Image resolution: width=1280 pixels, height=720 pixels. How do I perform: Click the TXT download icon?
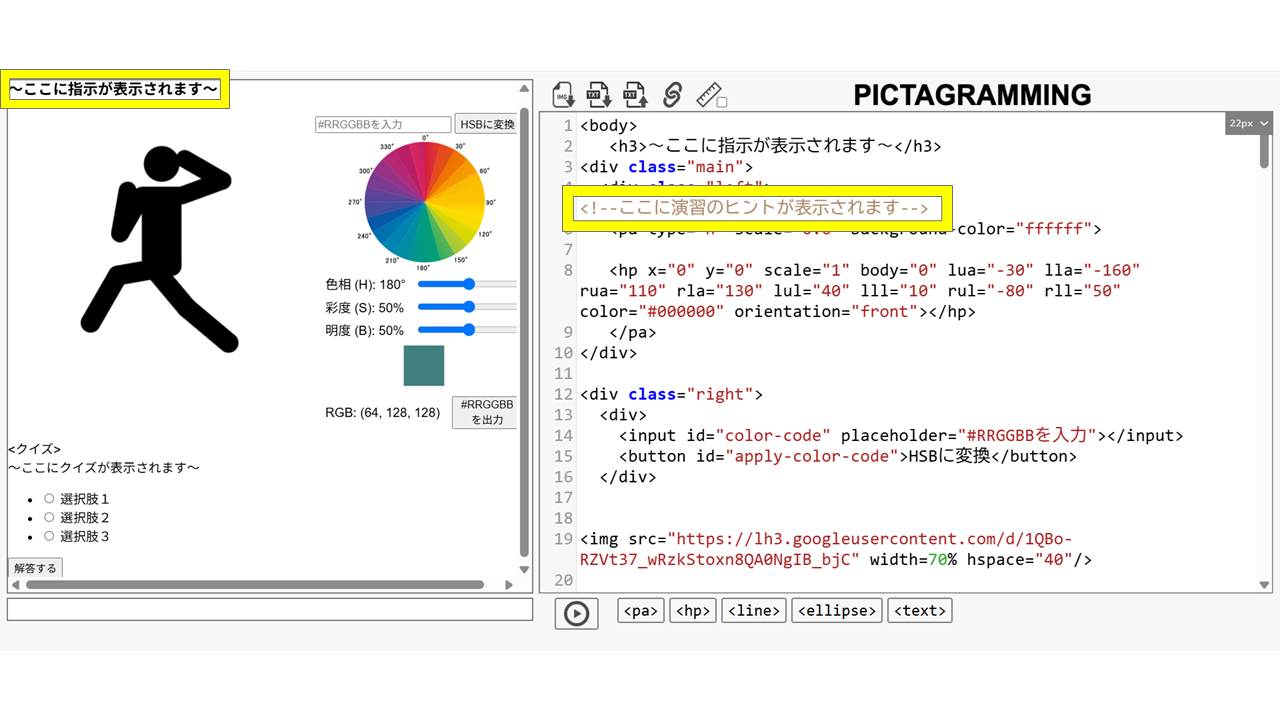pyautogui.click(x=599, y=95)
